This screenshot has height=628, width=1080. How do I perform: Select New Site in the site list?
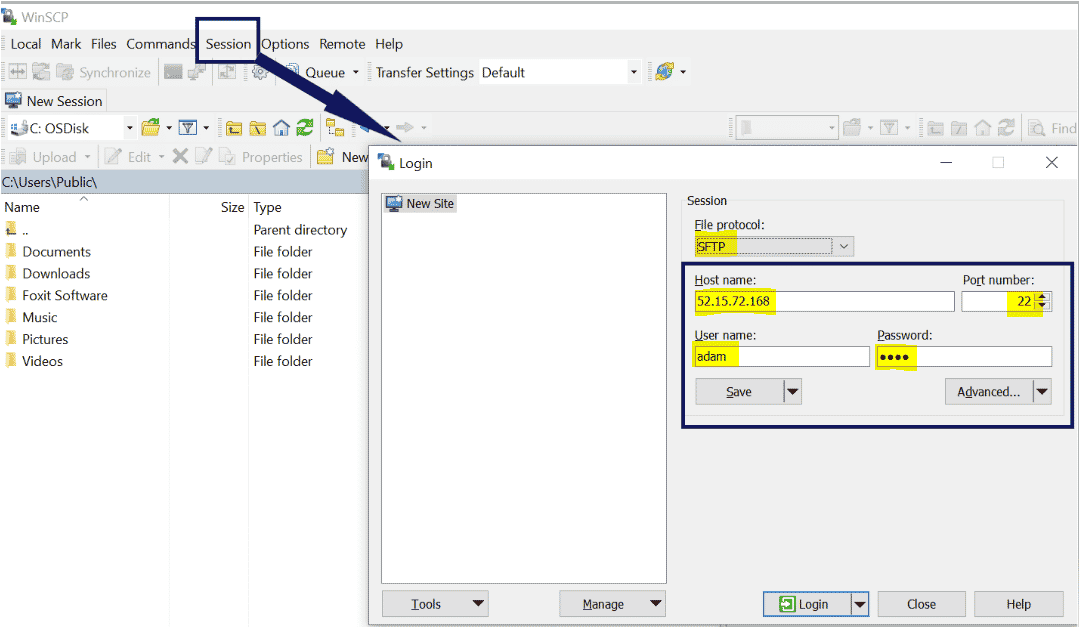pos(420,203)
